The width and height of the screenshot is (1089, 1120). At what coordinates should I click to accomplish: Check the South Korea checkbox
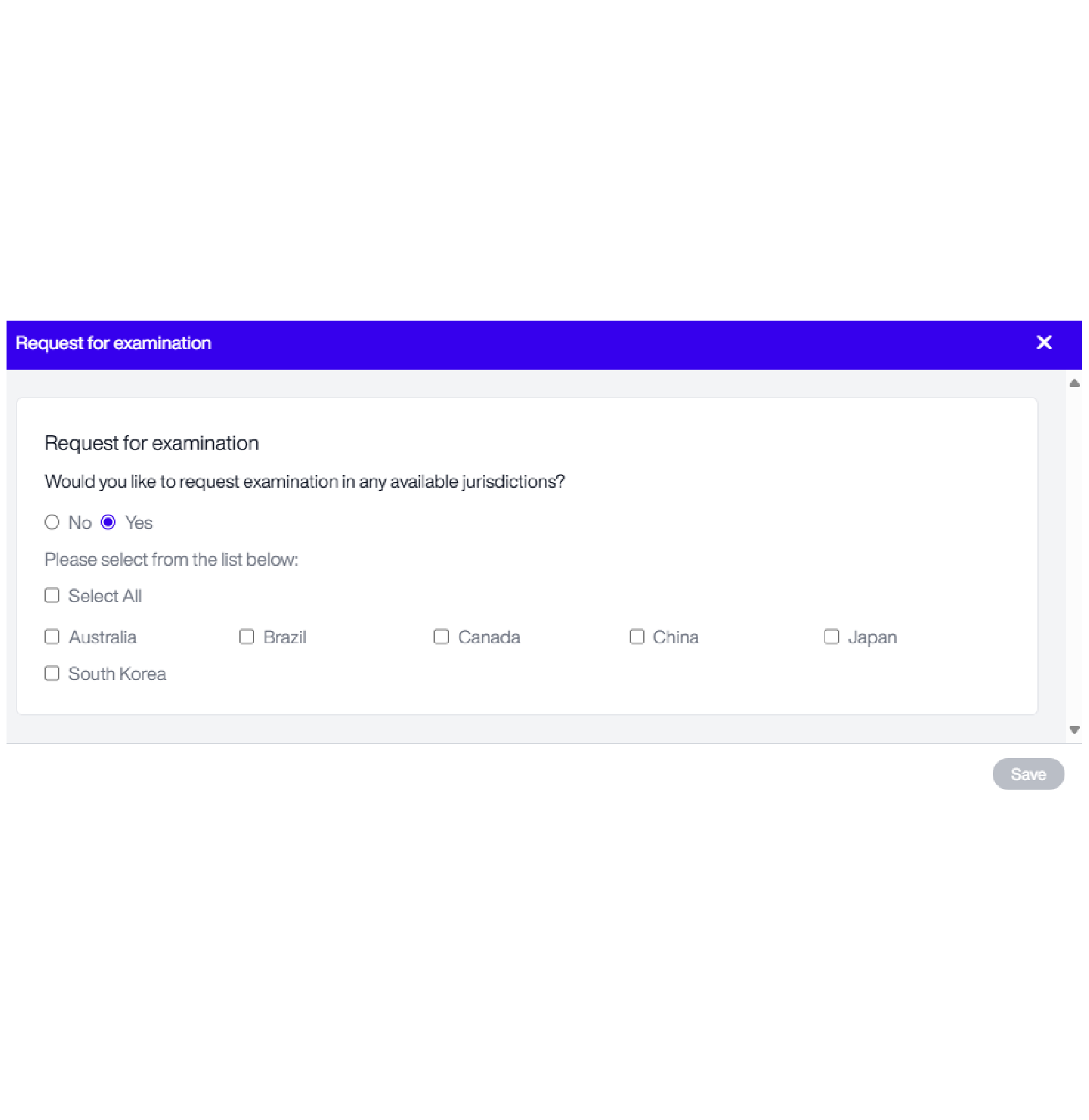click(52, 674)
